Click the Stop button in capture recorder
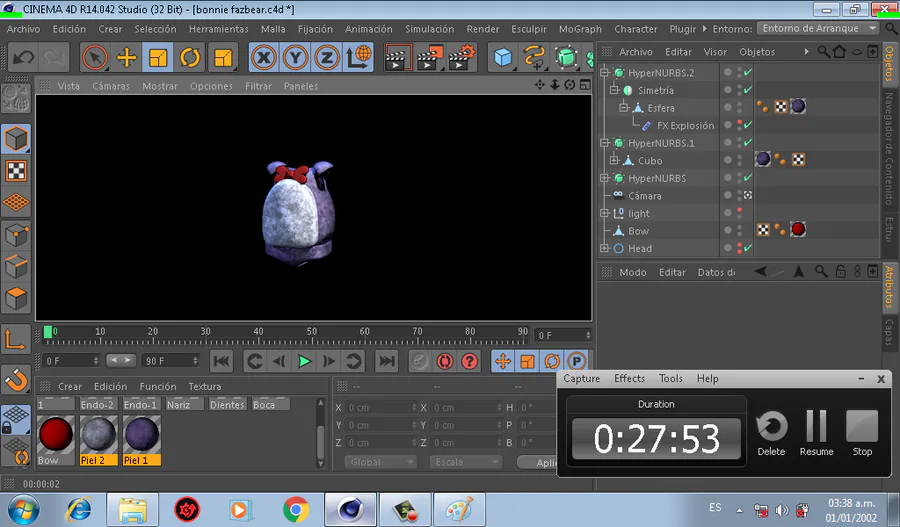Image resolution: width=900 pixels, height=527 pixels. [x=862, y=433]
